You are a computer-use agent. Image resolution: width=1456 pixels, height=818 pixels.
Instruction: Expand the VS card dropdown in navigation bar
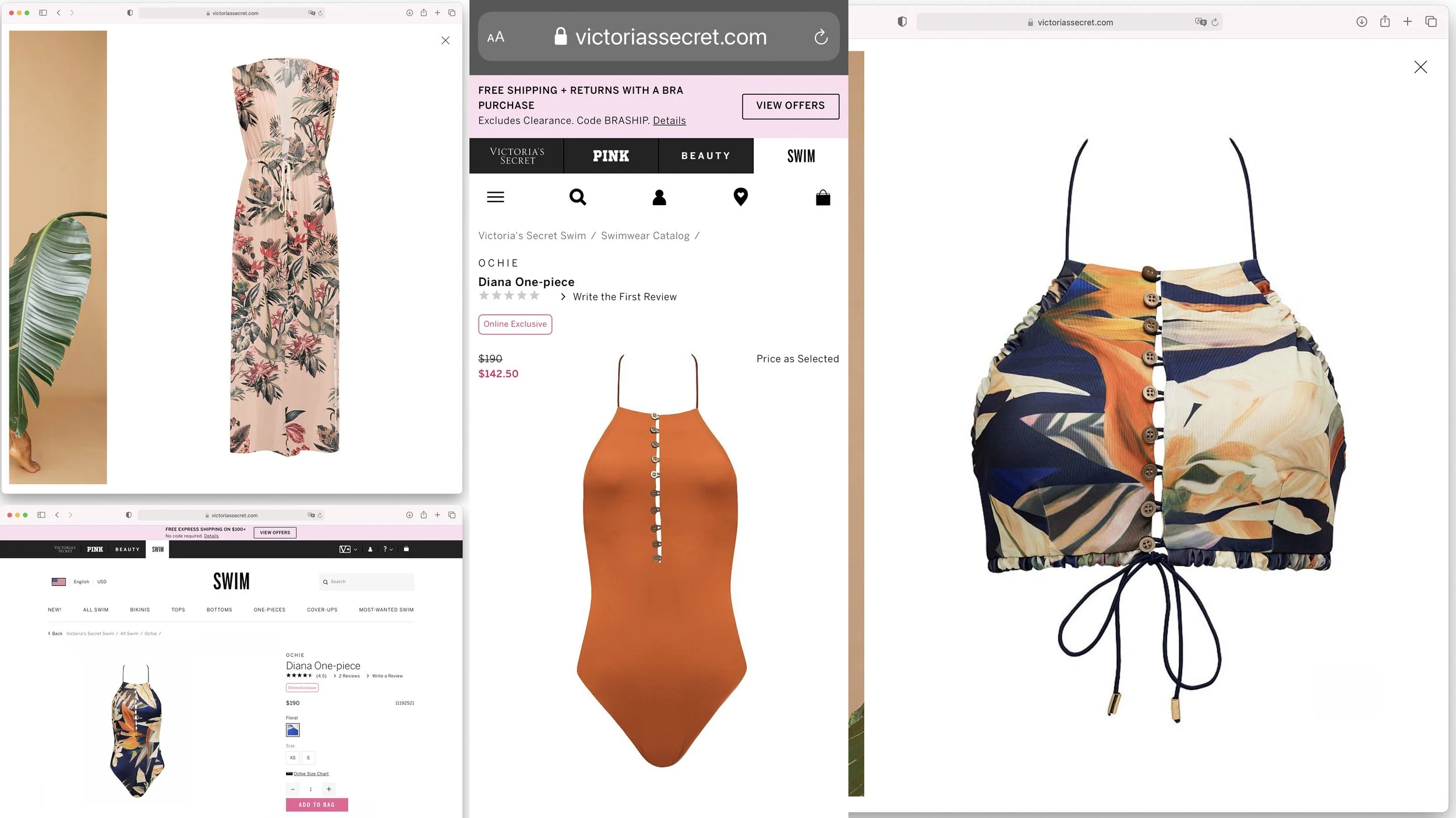[348, 549]
